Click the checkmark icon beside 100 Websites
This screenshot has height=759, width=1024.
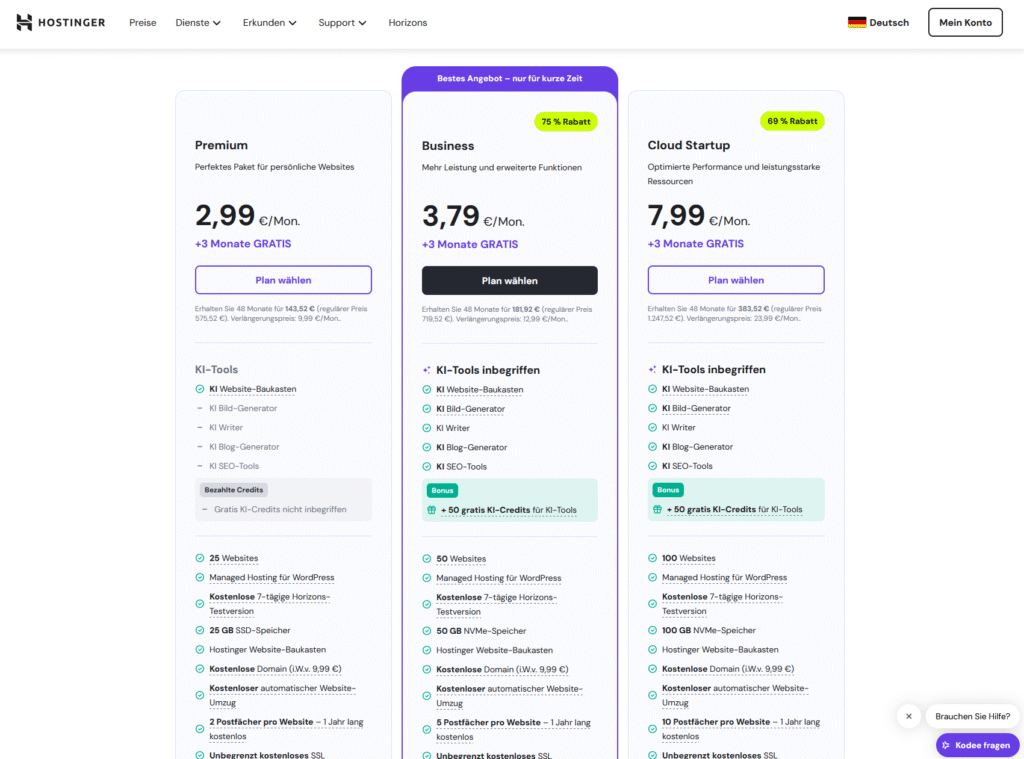click(x=652, y=558)
